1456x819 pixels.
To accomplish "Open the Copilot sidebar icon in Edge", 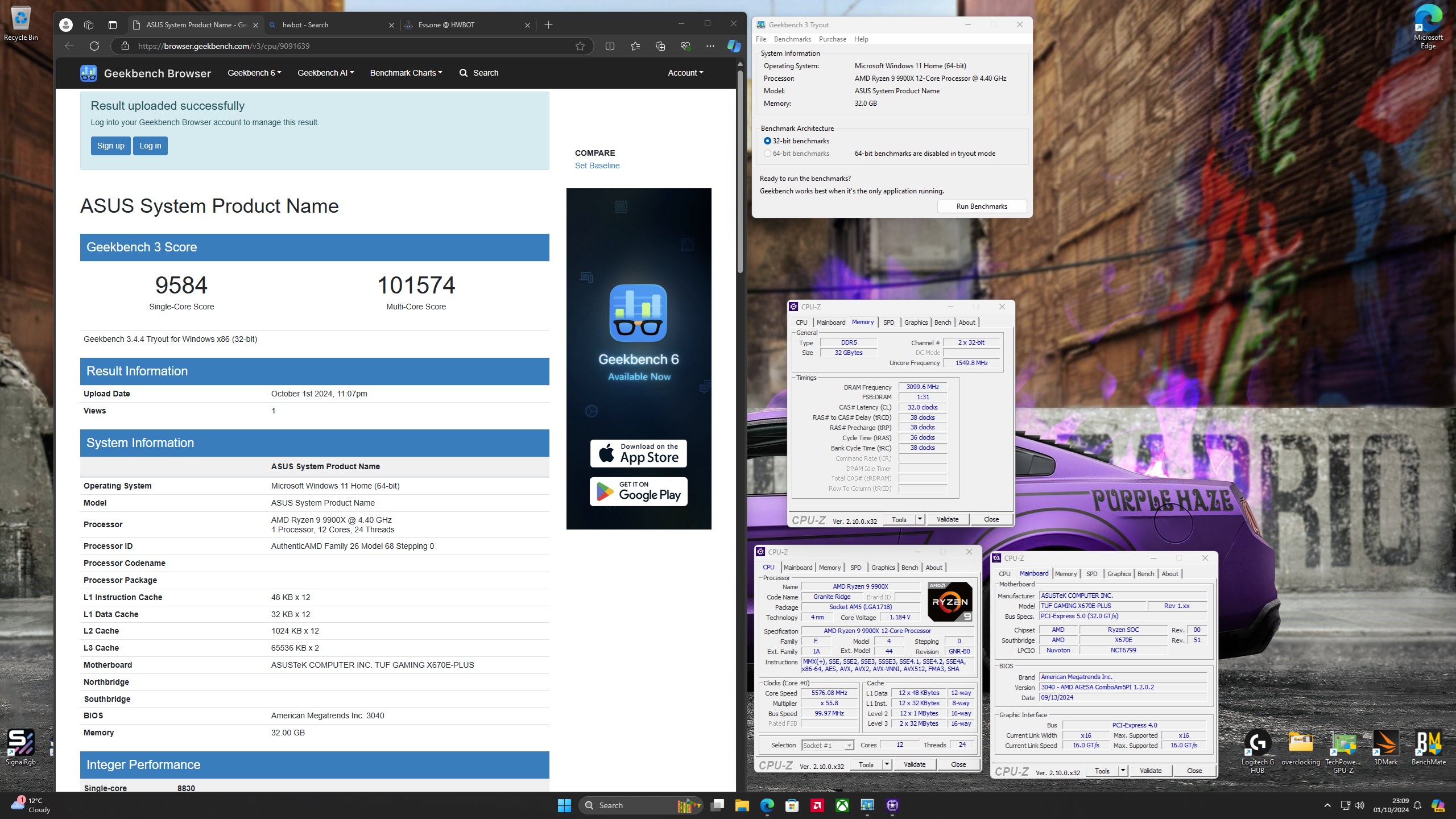I will [734, 46].
